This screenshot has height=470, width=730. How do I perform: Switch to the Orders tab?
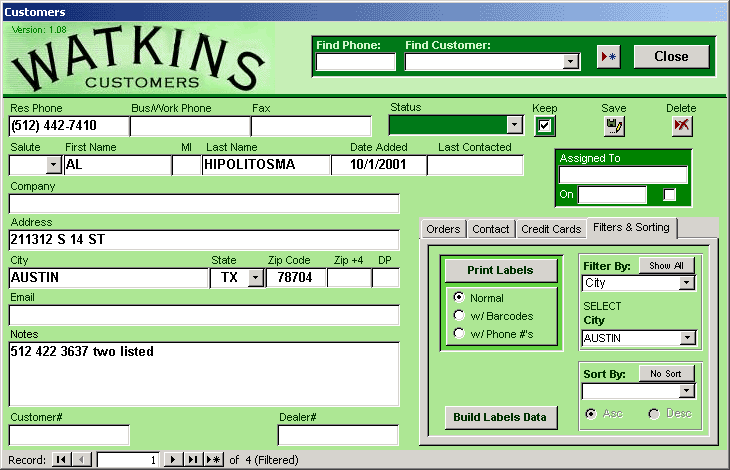pyautogui.click(x=443, y=229)
